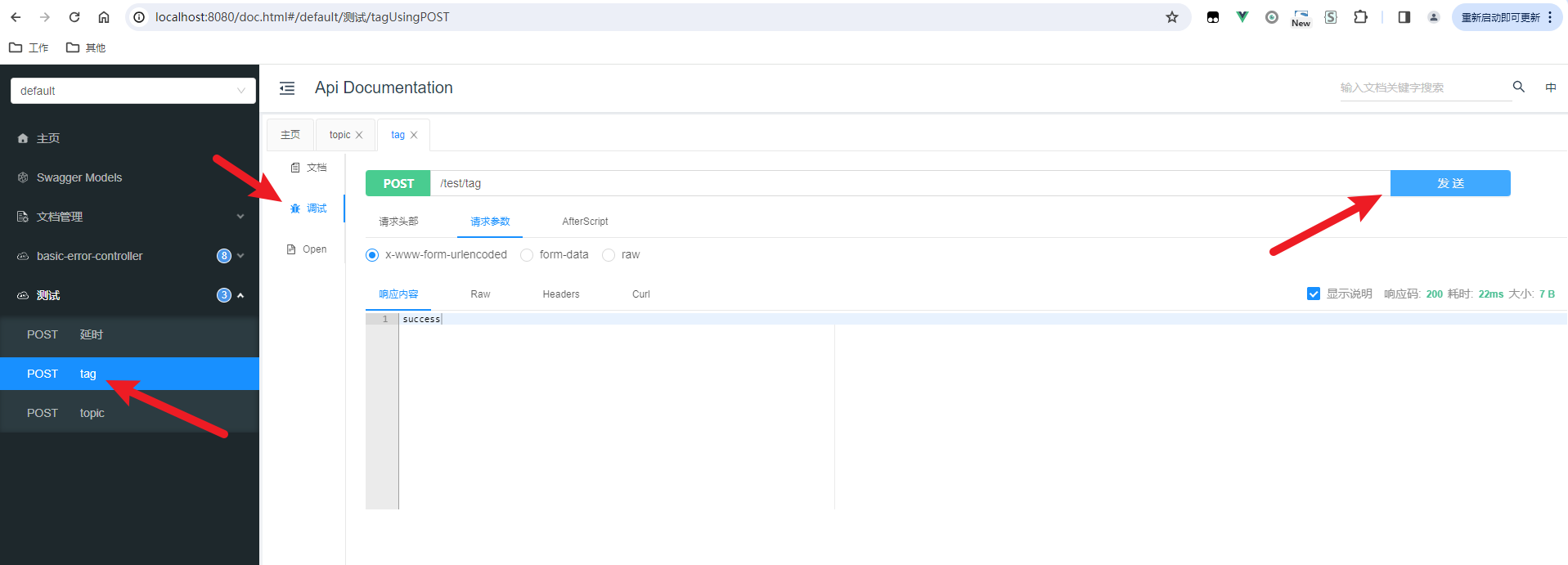The width and height of the screenshot is (1568, 565).
Task: Open browser three-dot menu
Action: tap(1550, 17)
